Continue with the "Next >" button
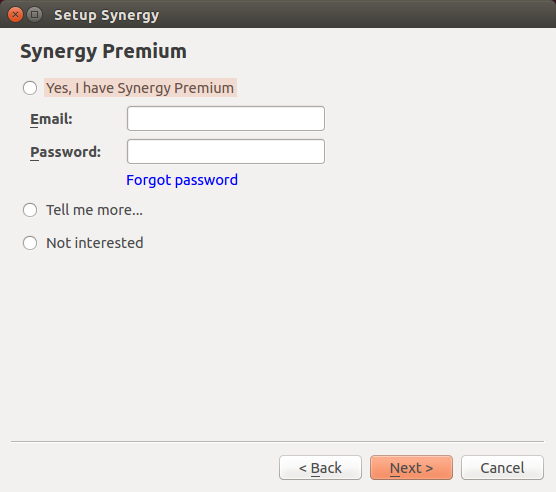Image resolution: width=556 pixels, height=492 pixels. [411, 468]
